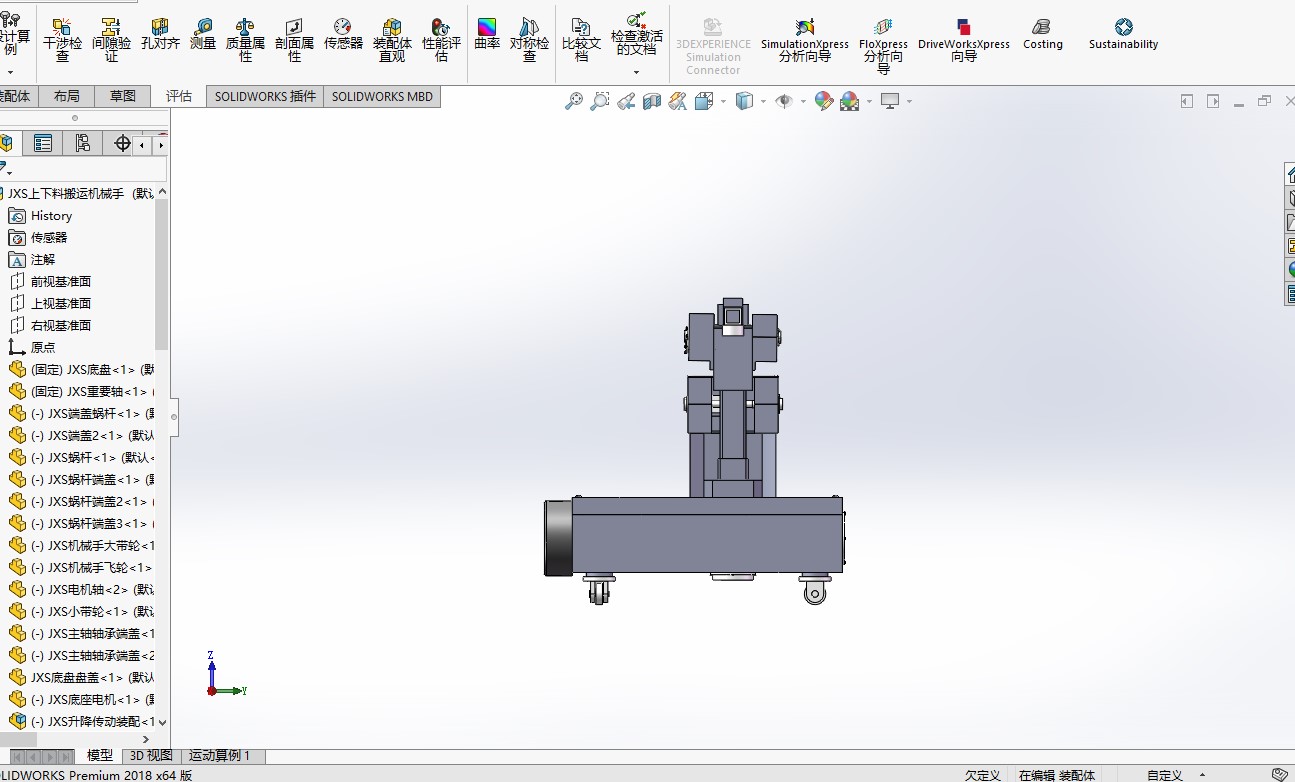1295x782 pixels.
Task: Run Performance Evaluation (性能评估)
Action: [x=441, y=41]
